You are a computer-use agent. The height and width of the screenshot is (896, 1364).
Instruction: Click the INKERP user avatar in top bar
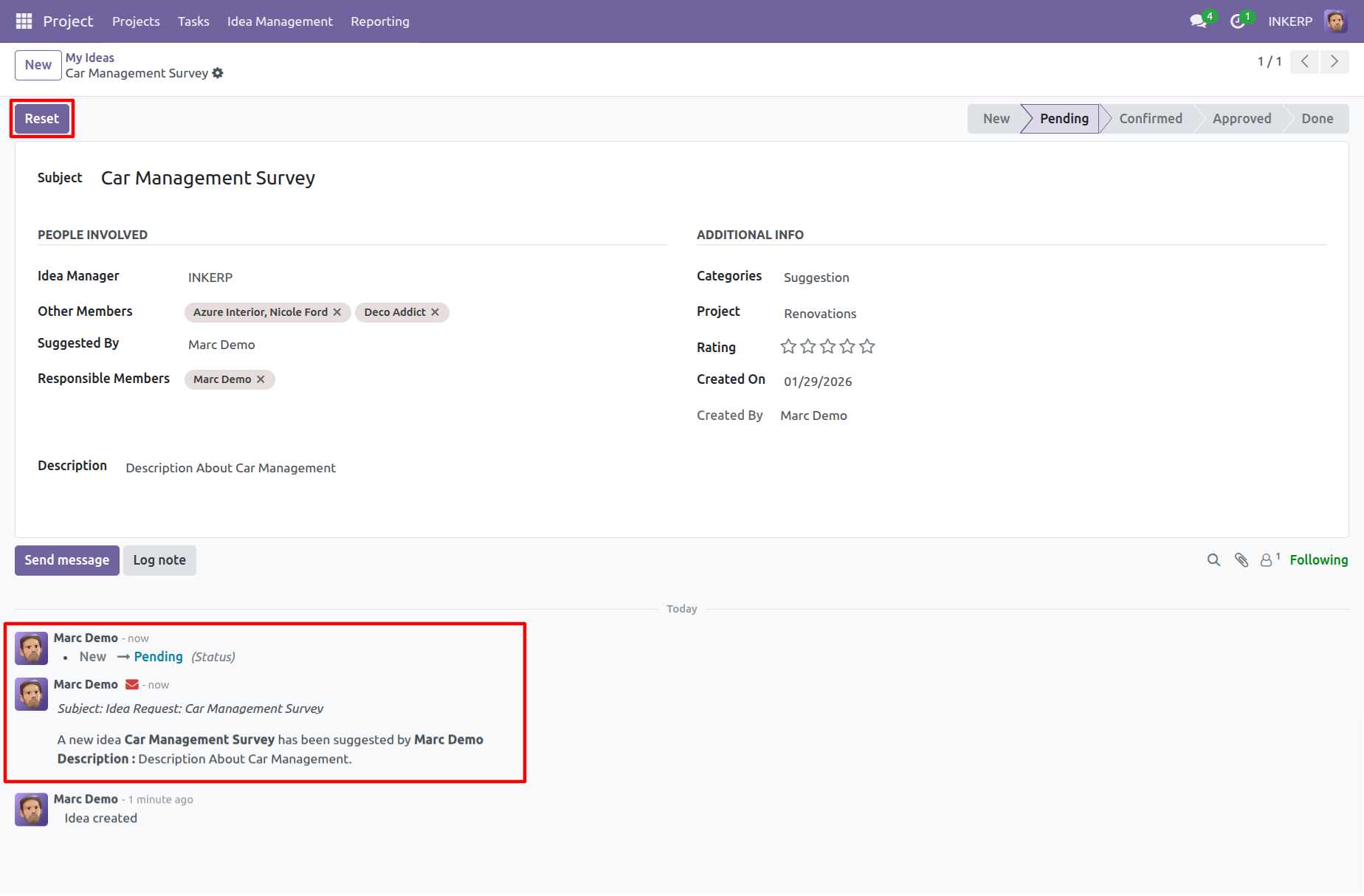click(x=1336, y=21)
